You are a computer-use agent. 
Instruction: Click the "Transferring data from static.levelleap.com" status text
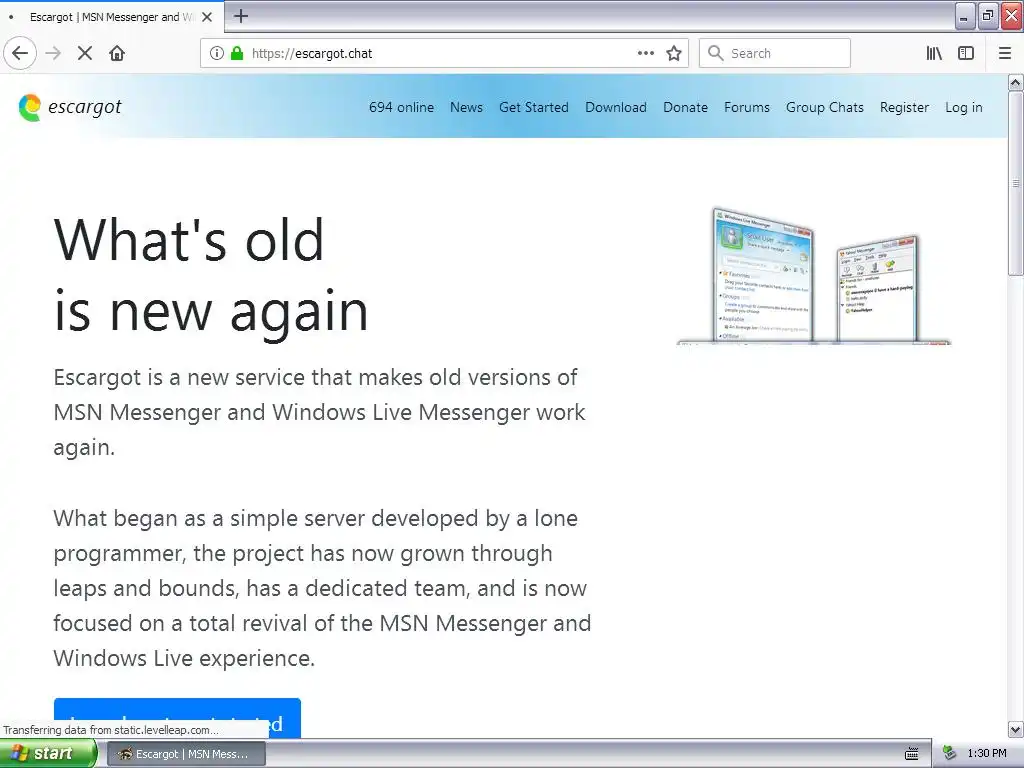[x=111, y=730]
